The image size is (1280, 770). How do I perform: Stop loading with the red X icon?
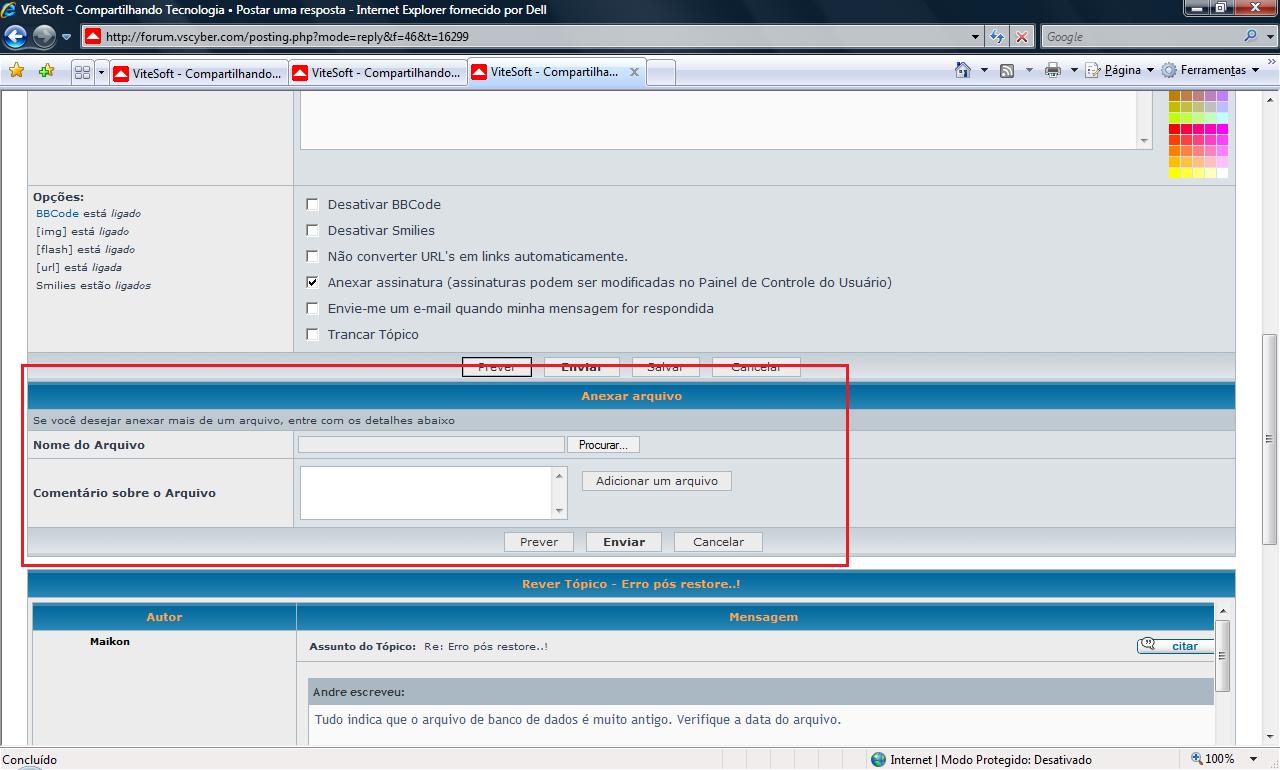1021,37
